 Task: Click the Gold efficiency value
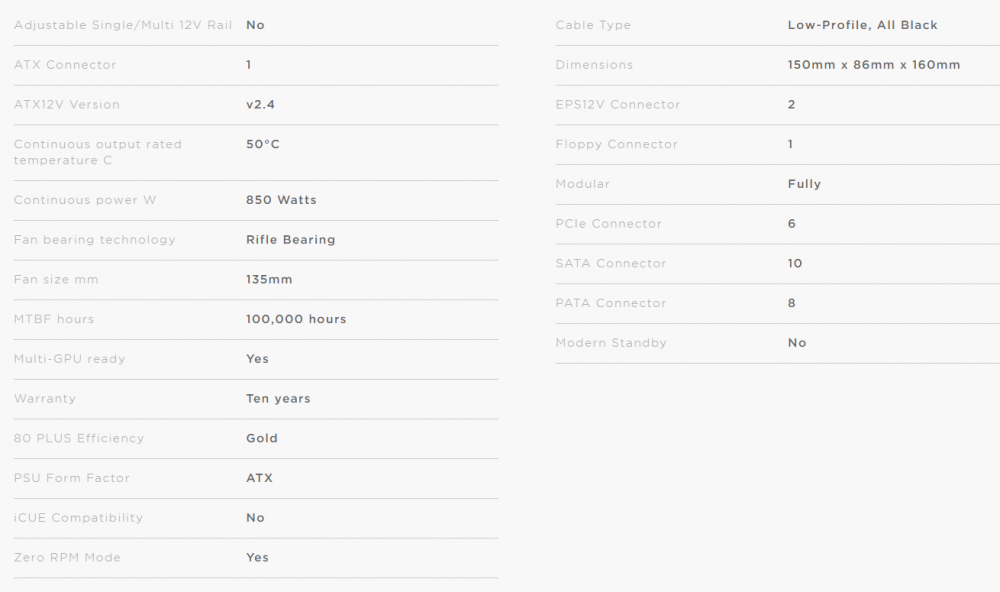click(x=262, y=438)
